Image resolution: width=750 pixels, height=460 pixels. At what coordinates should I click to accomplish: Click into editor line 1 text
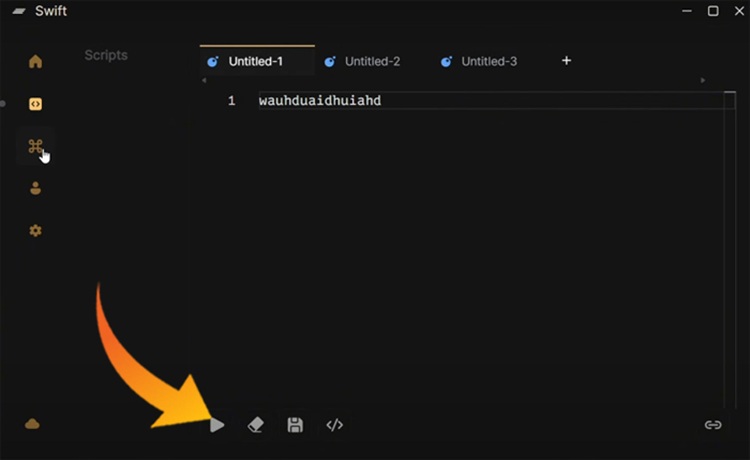coord(320,101)
